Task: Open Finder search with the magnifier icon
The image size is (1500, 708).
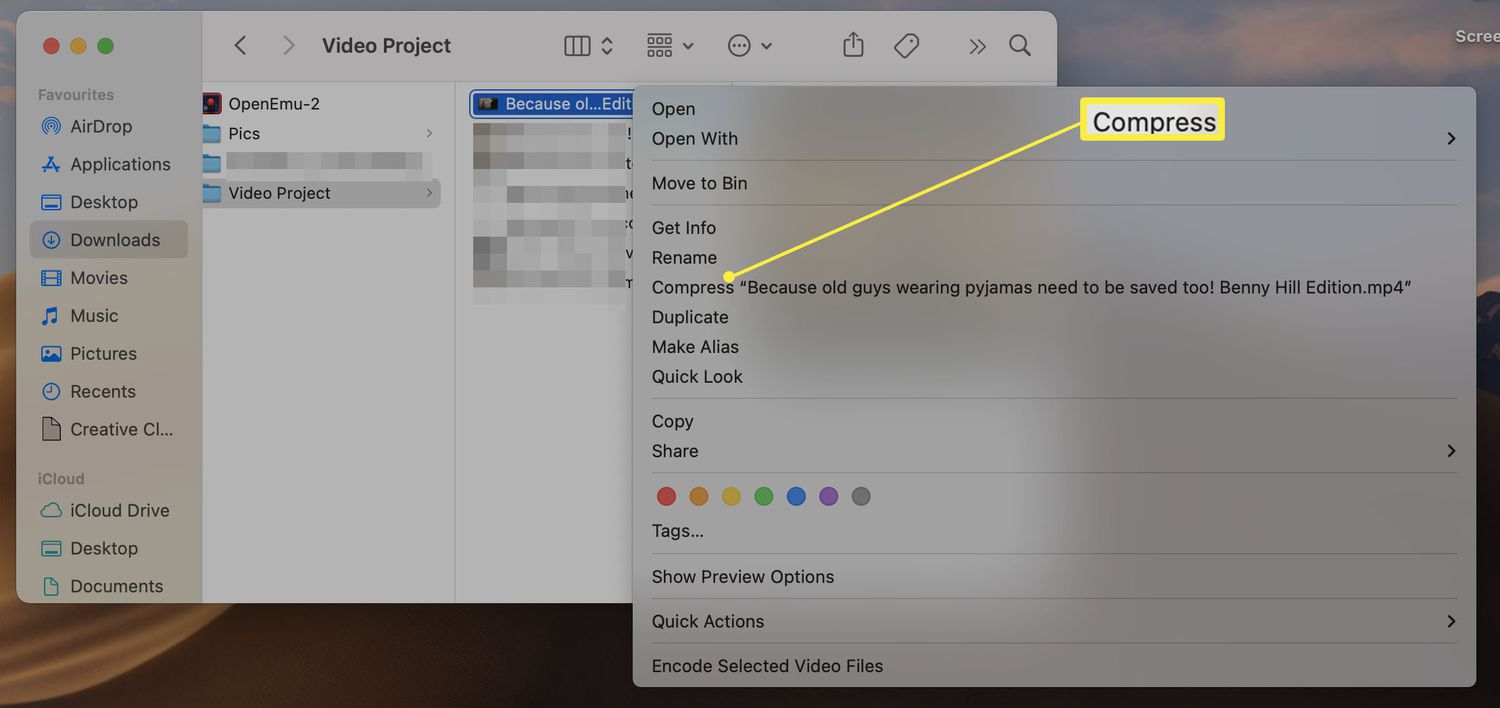Action: (x=1020, y=45)
